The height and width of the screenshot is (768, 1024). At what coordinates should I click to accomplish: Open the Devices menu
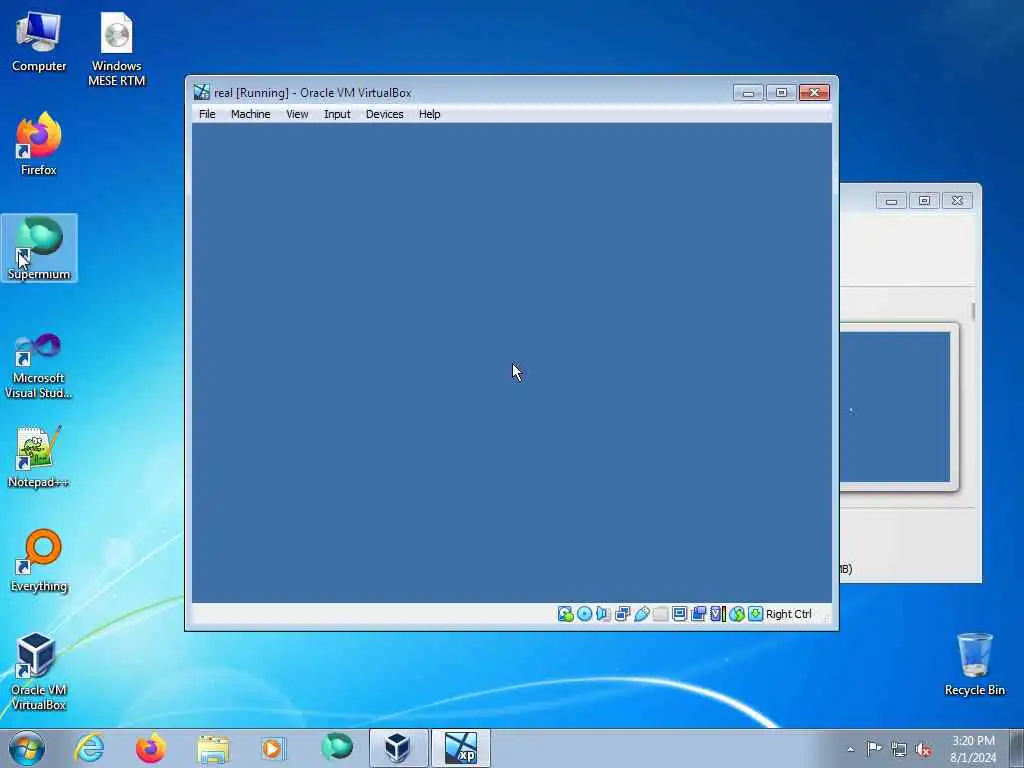coord(385,114)
